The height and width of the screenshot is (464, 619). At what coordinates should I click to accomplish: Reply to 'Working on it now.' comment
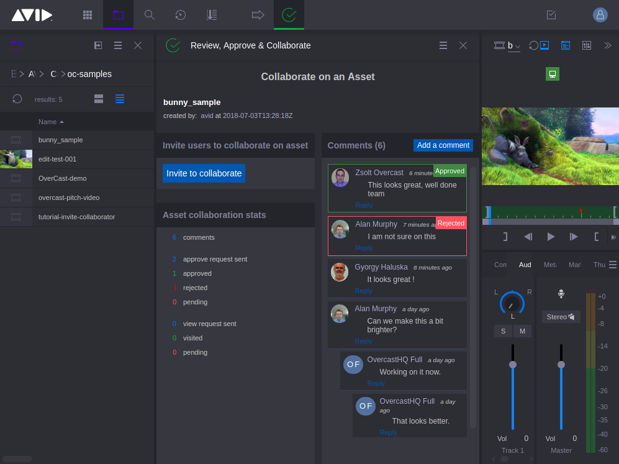coord(376,383)
